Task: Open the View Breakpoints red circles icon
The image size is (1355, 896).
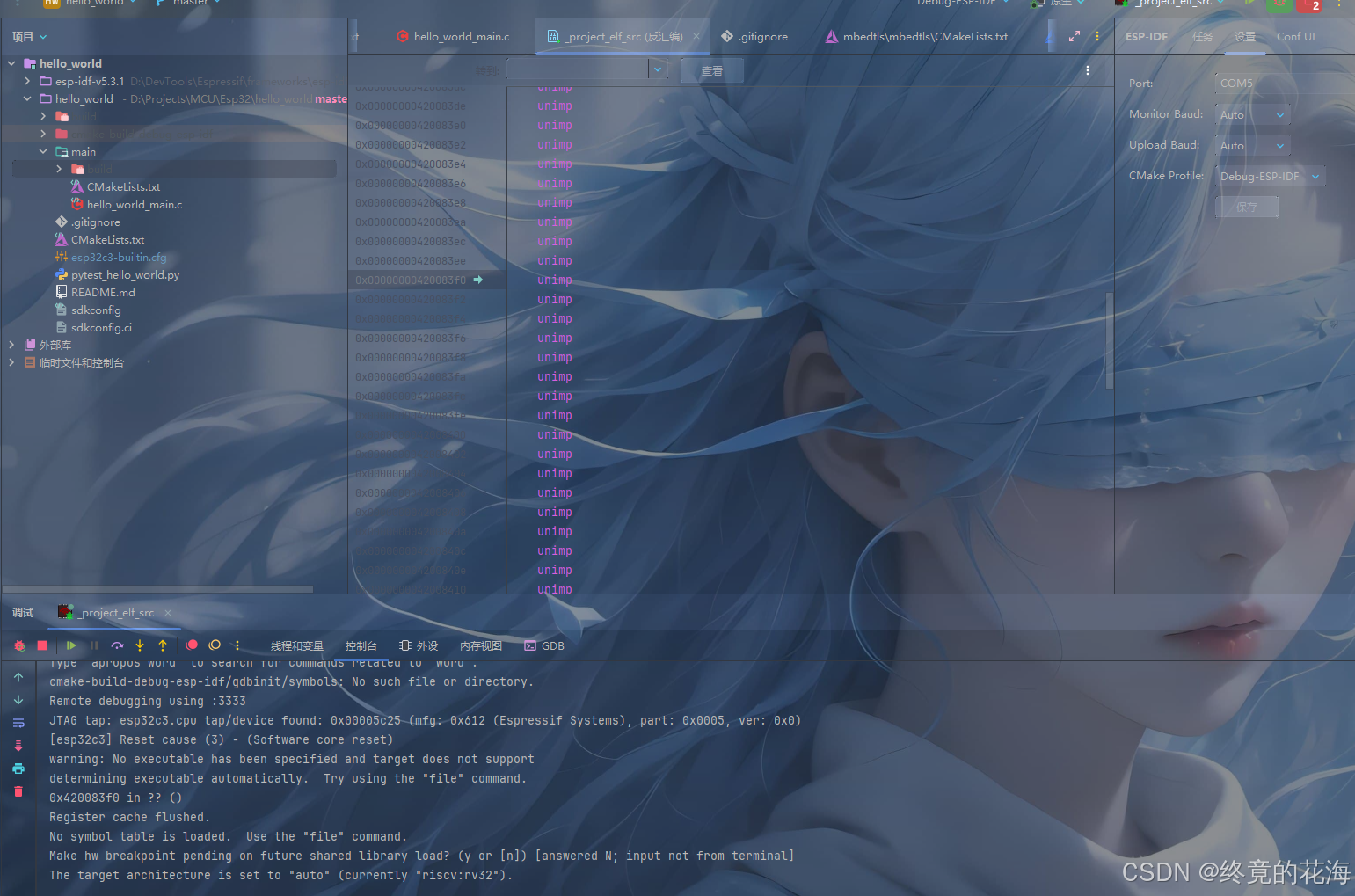Action: pyautogui.click(x=192, y=645)
